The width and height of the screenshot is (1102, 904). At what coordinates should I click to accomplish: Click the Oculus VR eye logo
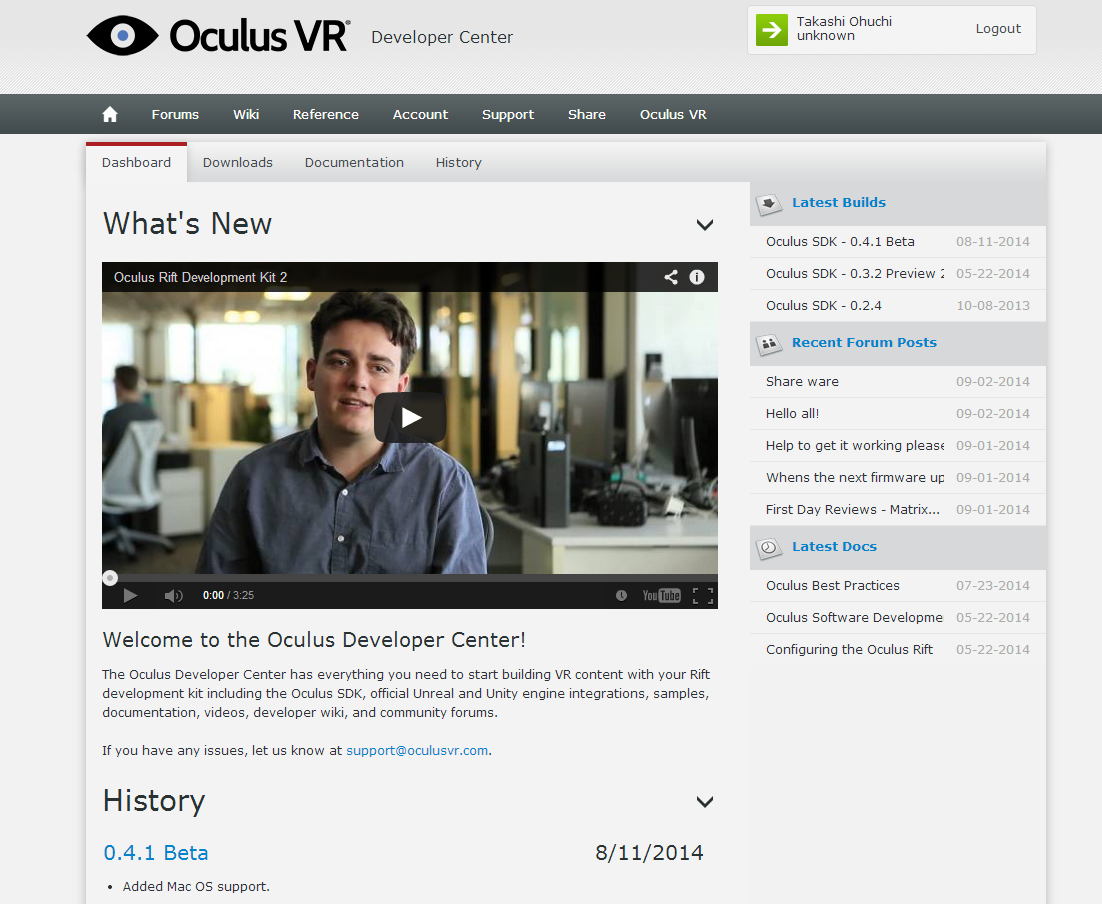[x=123, y=35]
